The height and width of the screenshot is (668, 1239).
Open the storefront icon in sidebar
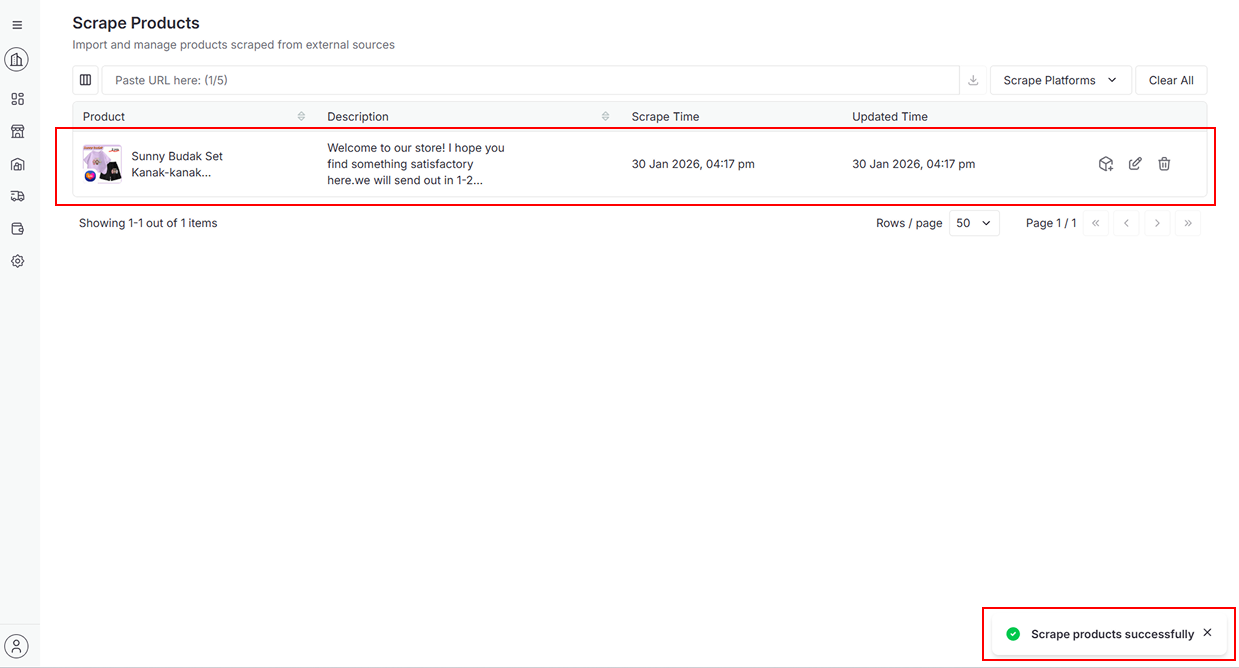pyautogui.click(x=17, y=132)
